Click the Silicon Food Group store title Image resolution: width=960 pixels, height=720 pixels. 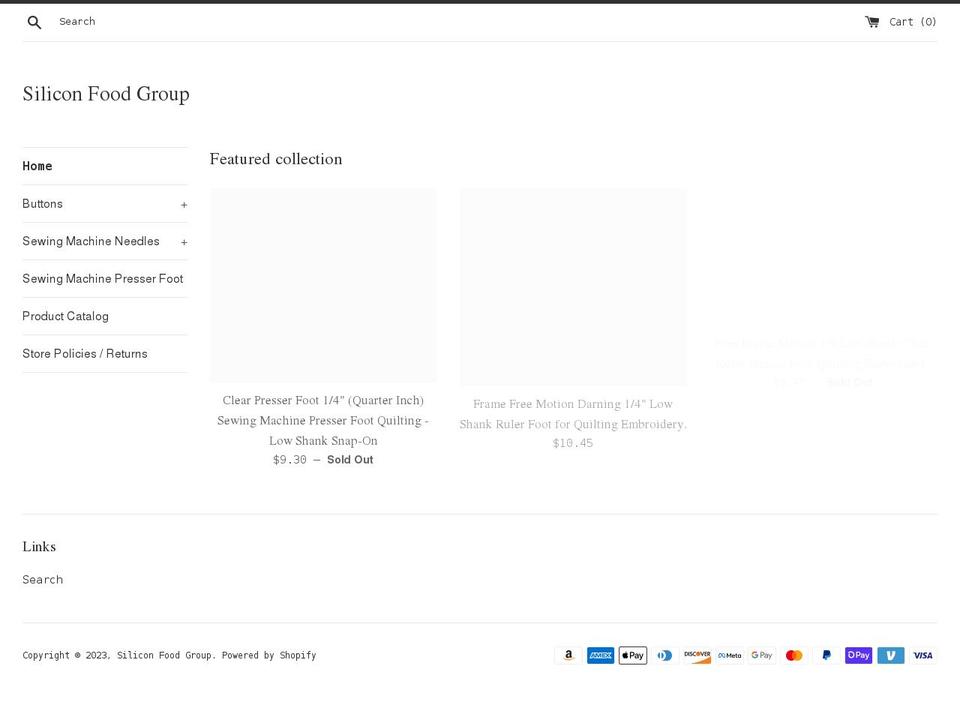tap(106, 94)
